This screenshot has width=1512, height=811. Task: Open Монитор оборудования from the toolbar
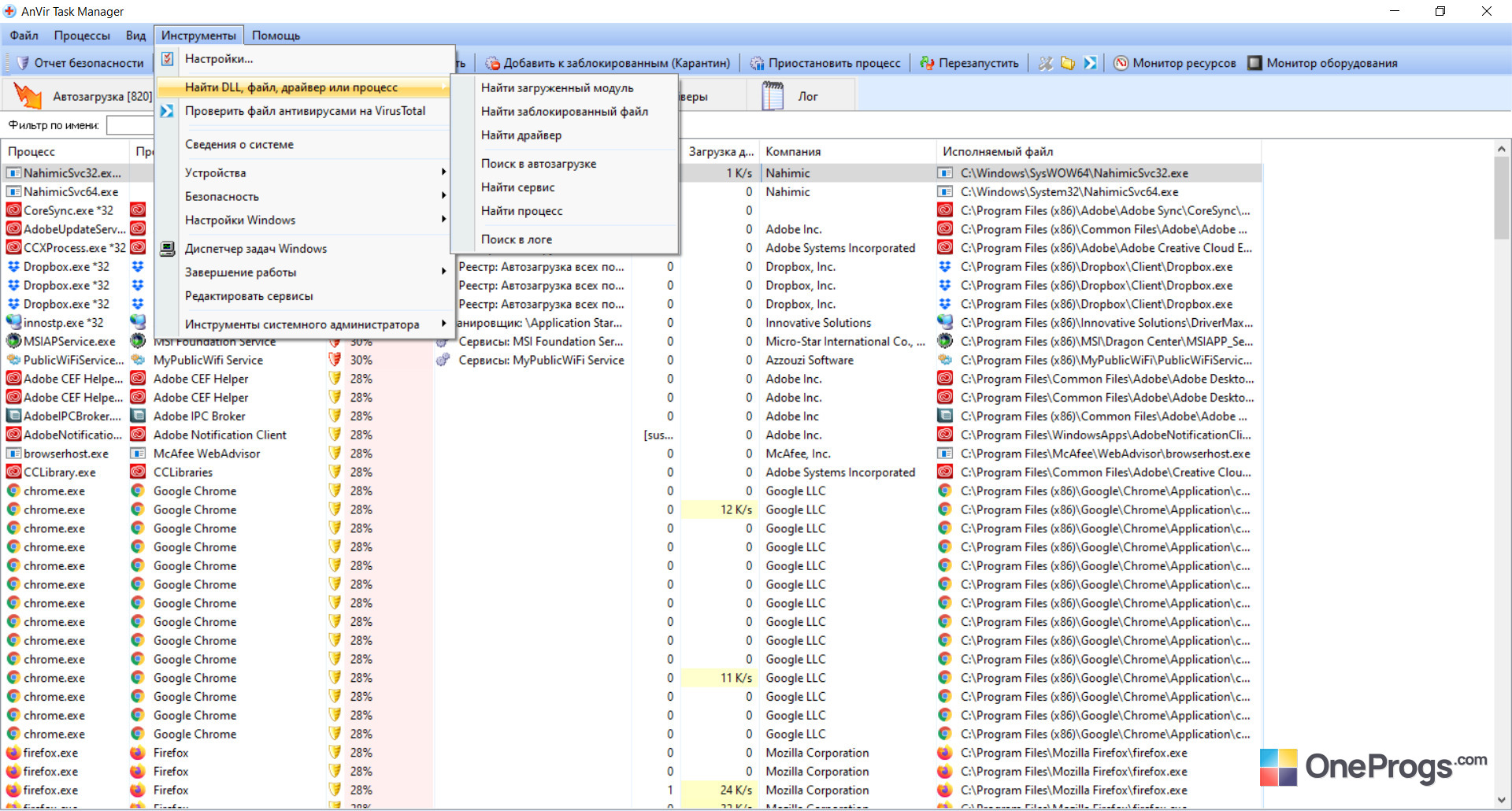tap(1323, 64)
